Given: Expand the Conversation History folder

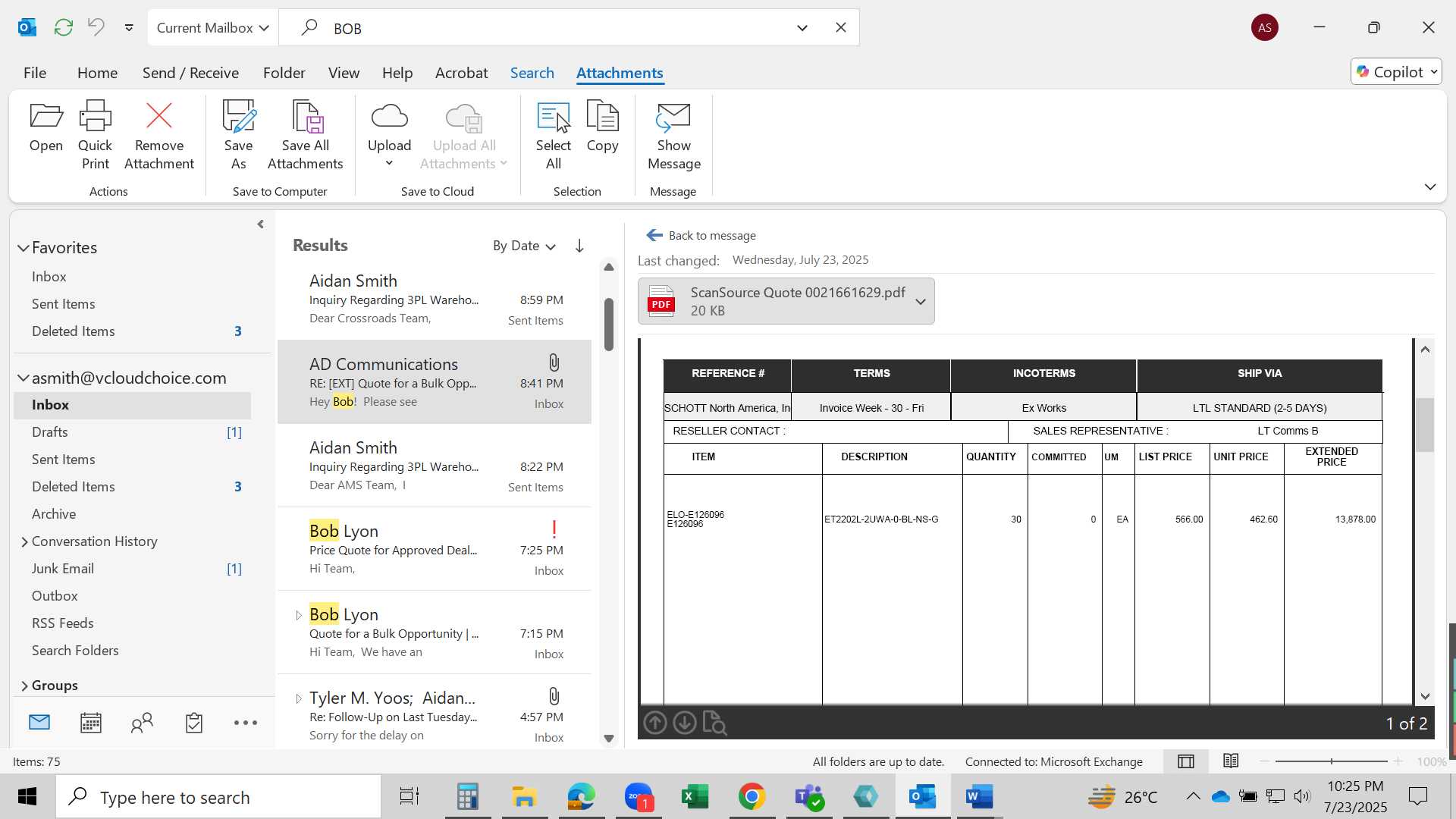Looking at the screenshot, I should pyautogui.click(x=24, y=541).
